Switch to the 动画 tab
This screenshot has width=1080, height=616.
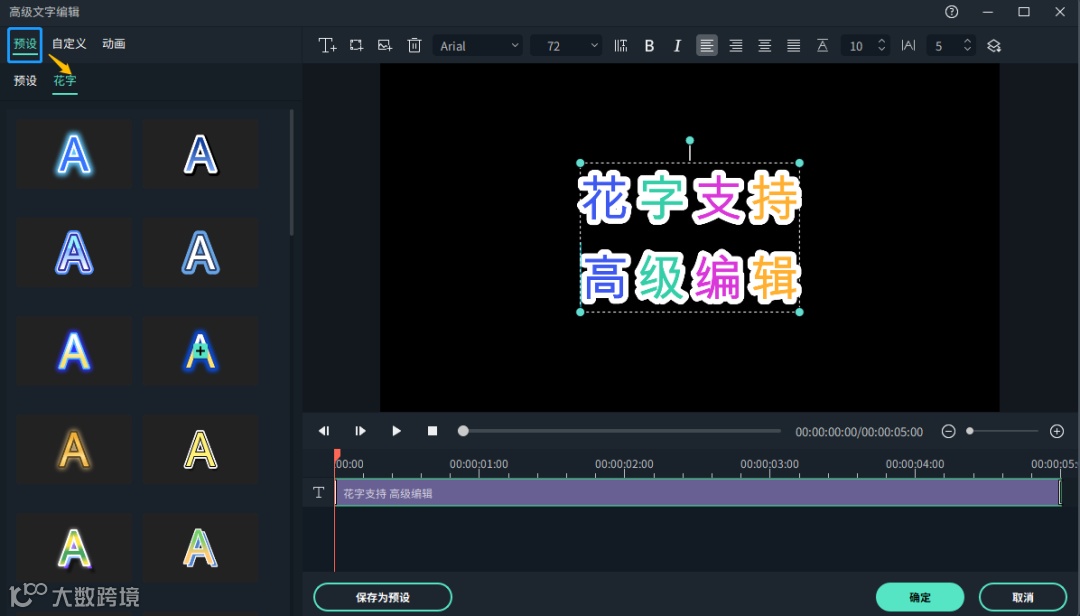[114, 43]
